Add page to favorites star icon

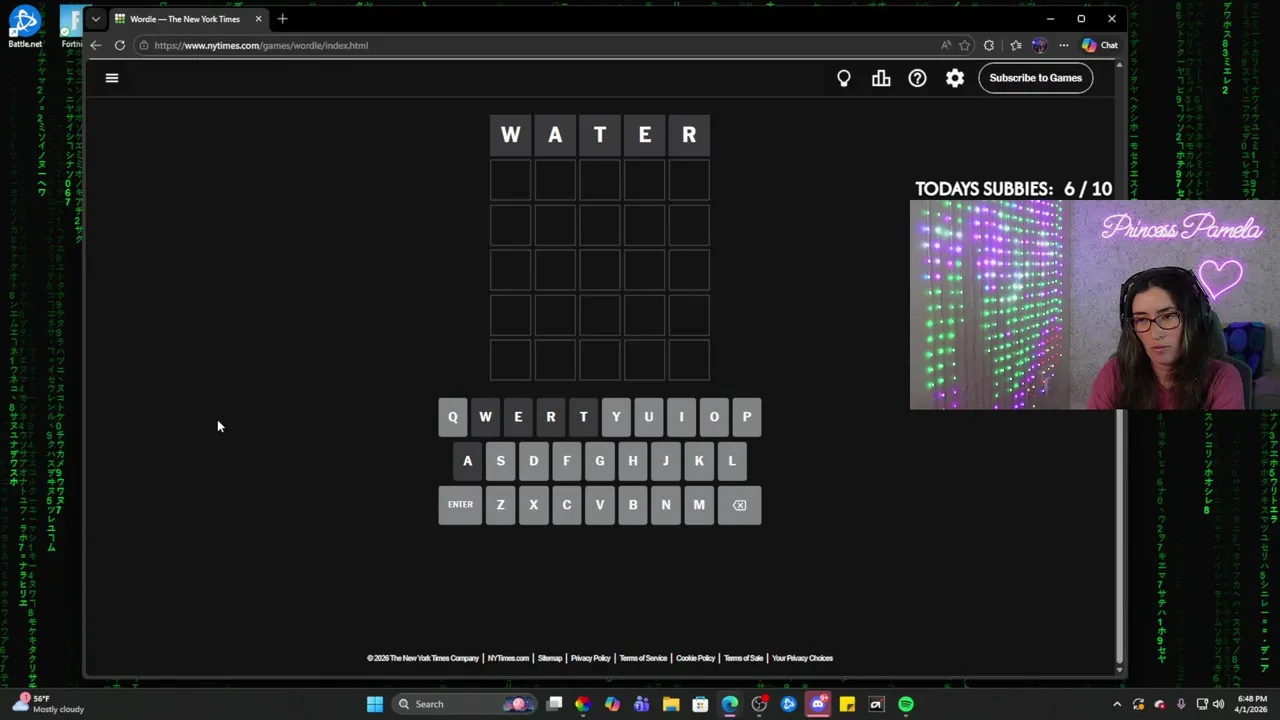click(964, 45)
